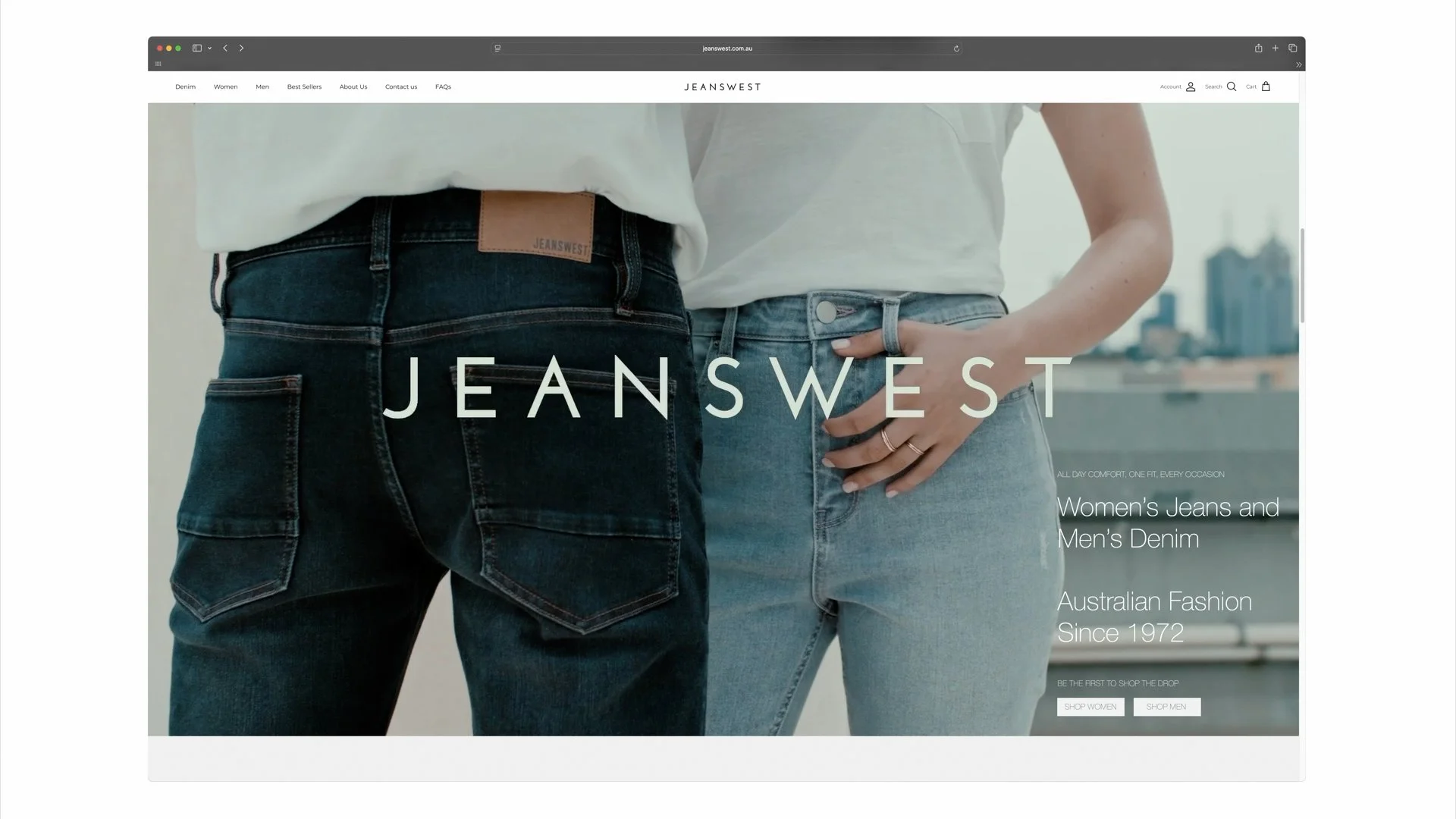The height and width of the screenshot is (819, 1456).
Task: Open the FAQs page
Action: (443, 86)
